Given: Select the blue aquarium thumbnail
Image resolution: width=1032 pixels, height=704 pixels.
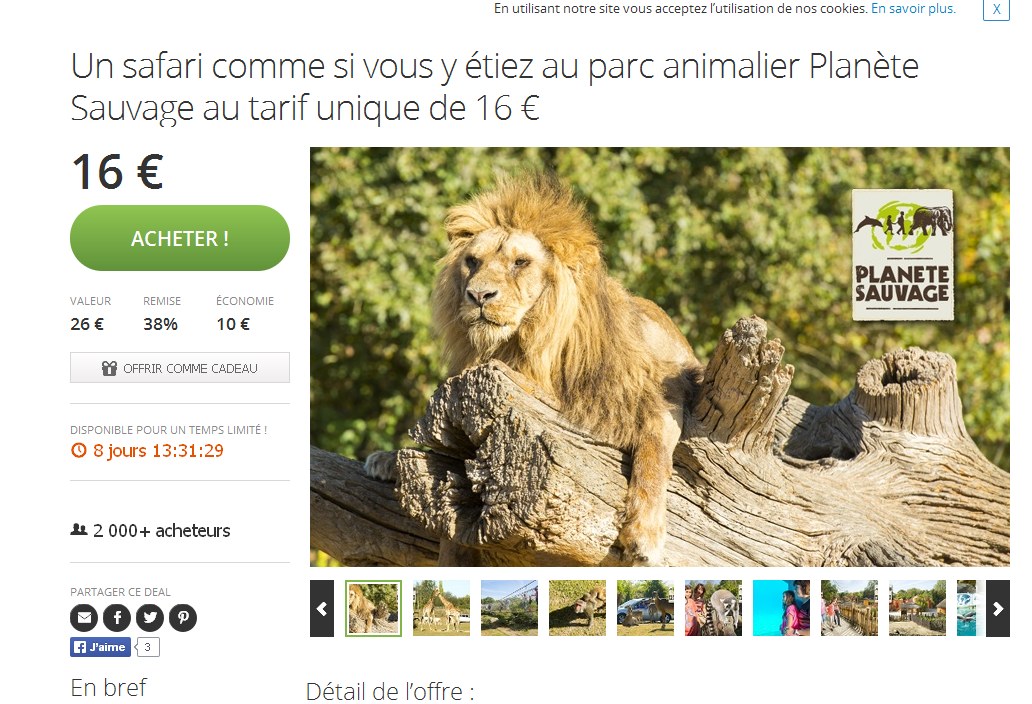Looking at the screenshot, I should point(781,608).
